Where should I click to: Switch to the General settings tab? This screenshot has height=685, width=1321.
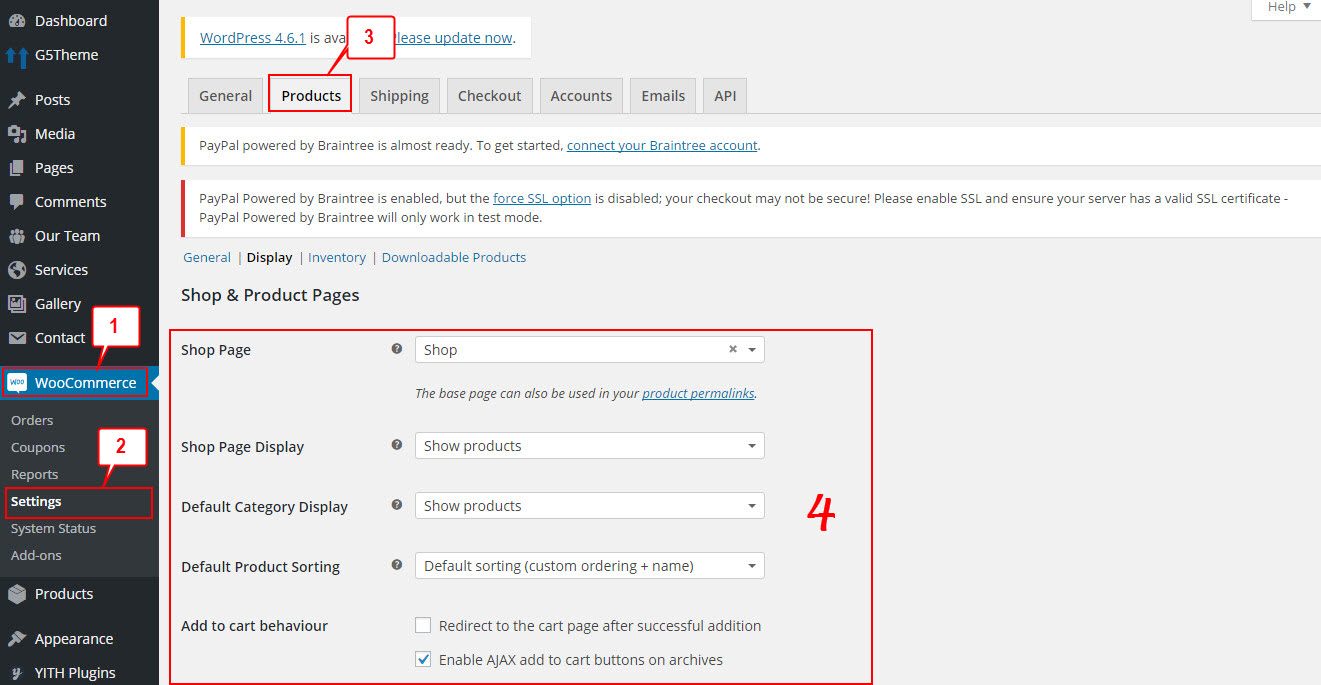click(x=225, y=96)
